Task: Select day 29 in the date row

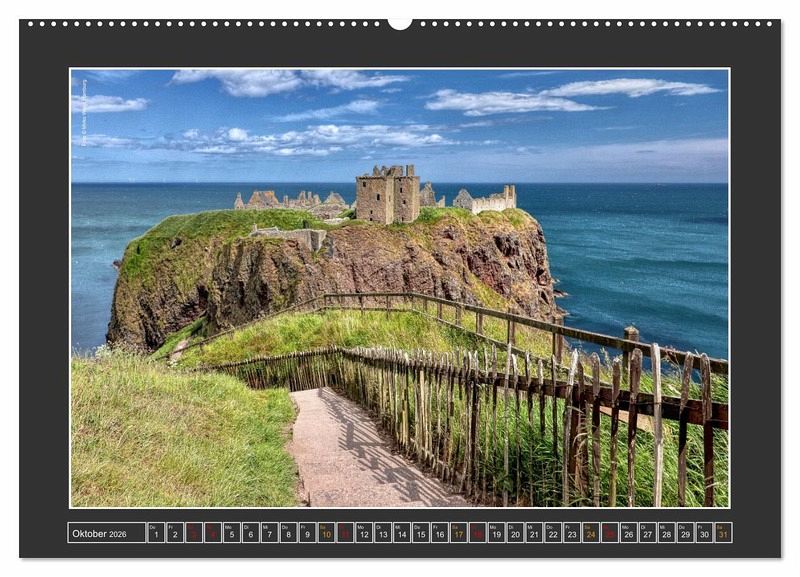Action: 685,533
